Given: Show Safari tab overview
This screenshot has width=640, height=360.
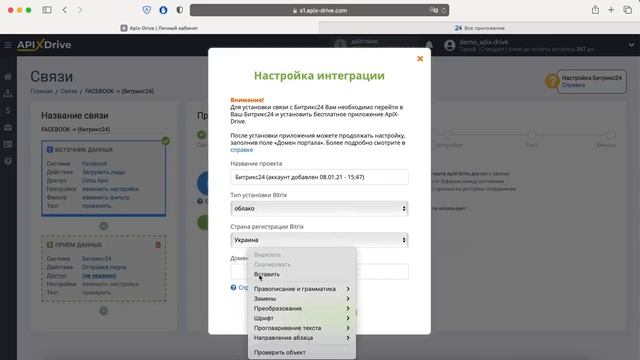Looking at the screenshot, I should tap(628, 10).
